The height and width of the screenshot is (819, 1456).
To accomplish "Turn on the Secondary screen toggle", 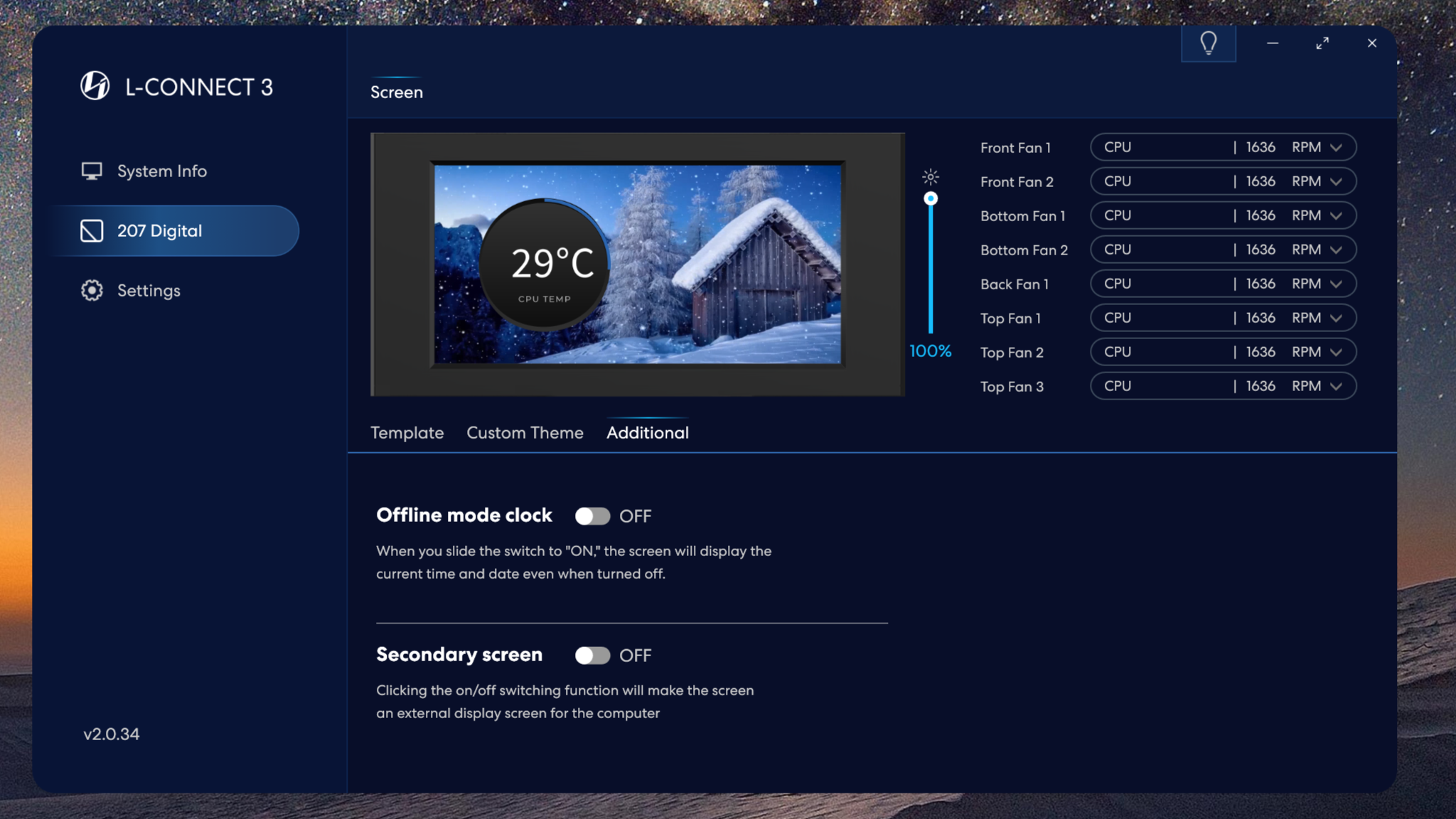I will coord(592,655).
